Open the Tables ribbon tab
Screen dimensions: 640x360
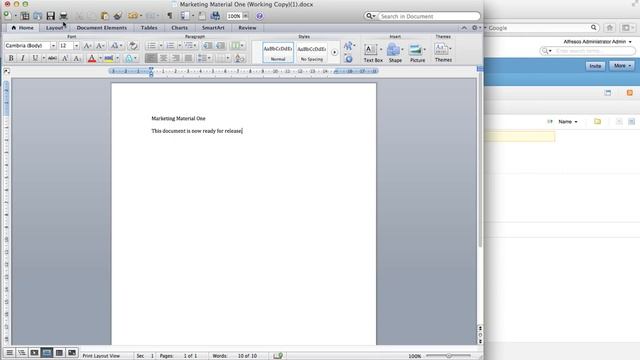(x=149, y=28)
